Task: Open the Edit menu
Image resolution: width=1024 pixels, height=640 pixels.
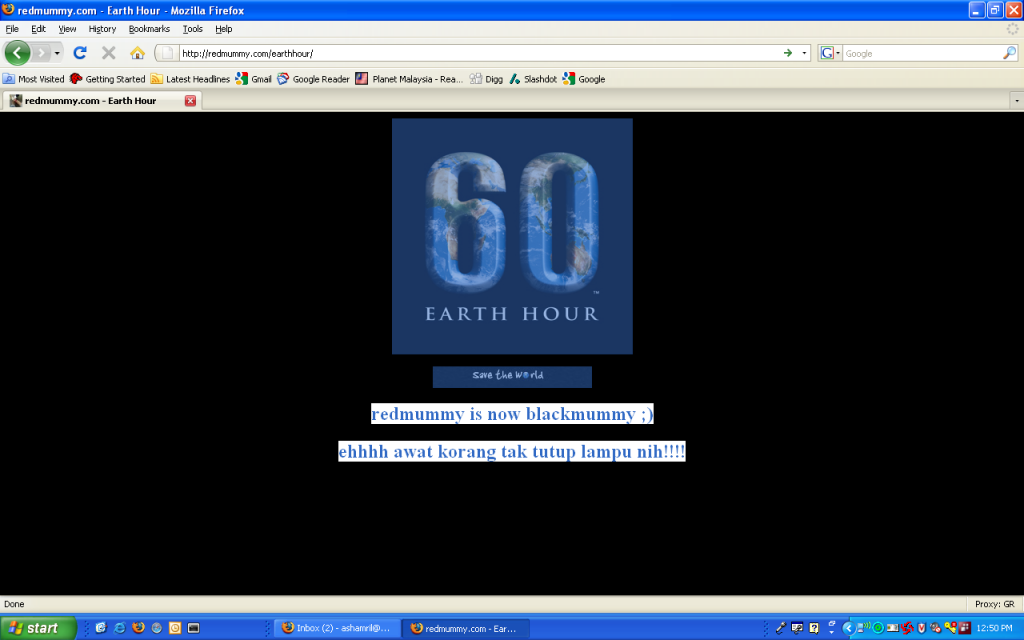Action: point(39,29)
